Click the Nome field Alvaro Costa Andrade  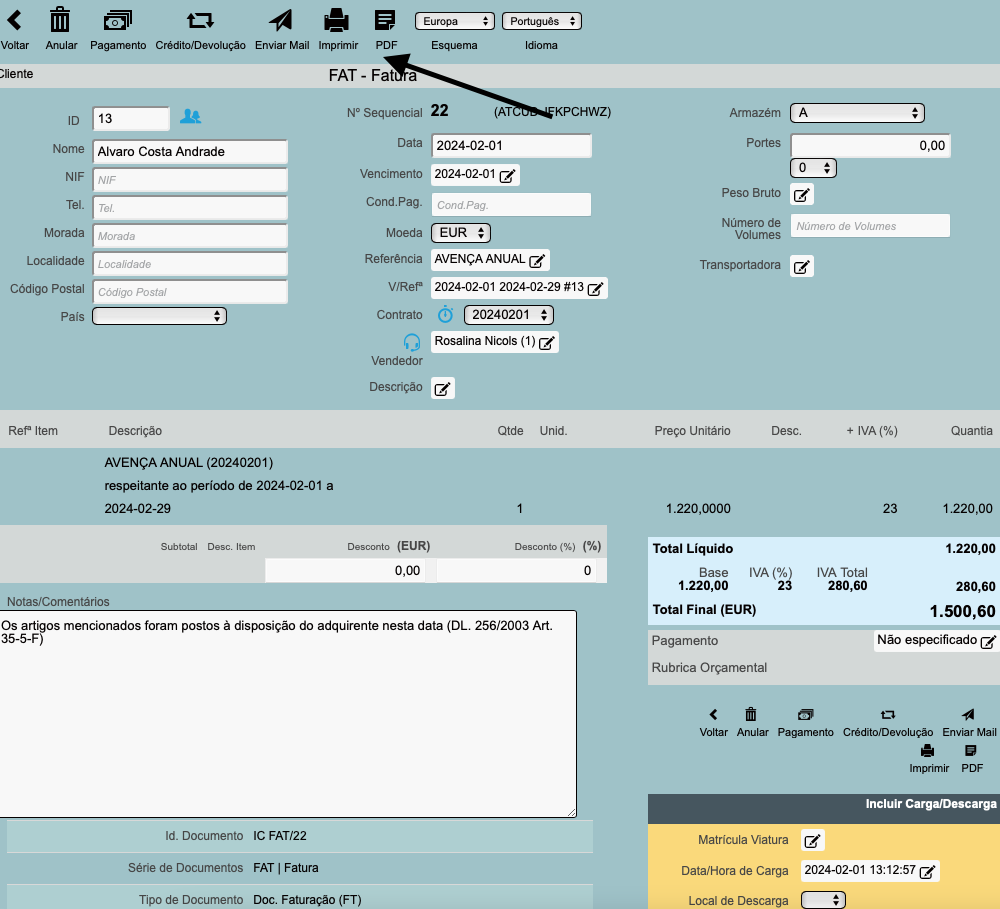click(190, 152)
